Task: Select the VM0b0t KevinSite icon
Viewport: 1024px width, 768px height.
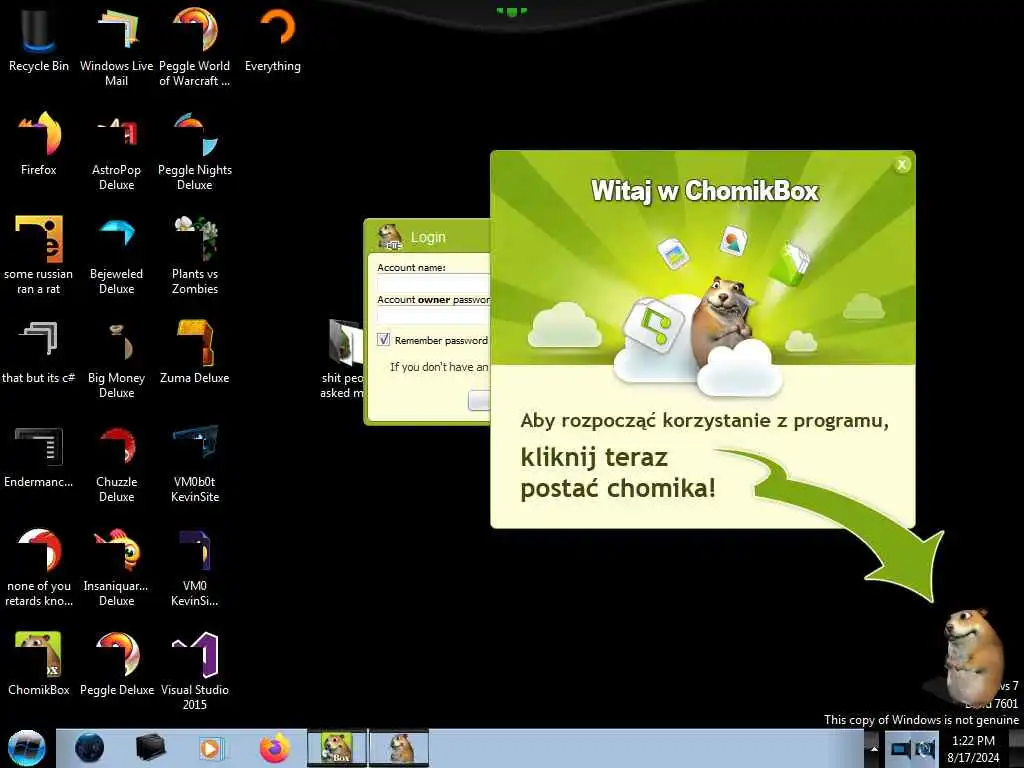Action: (x=195, y=463)
